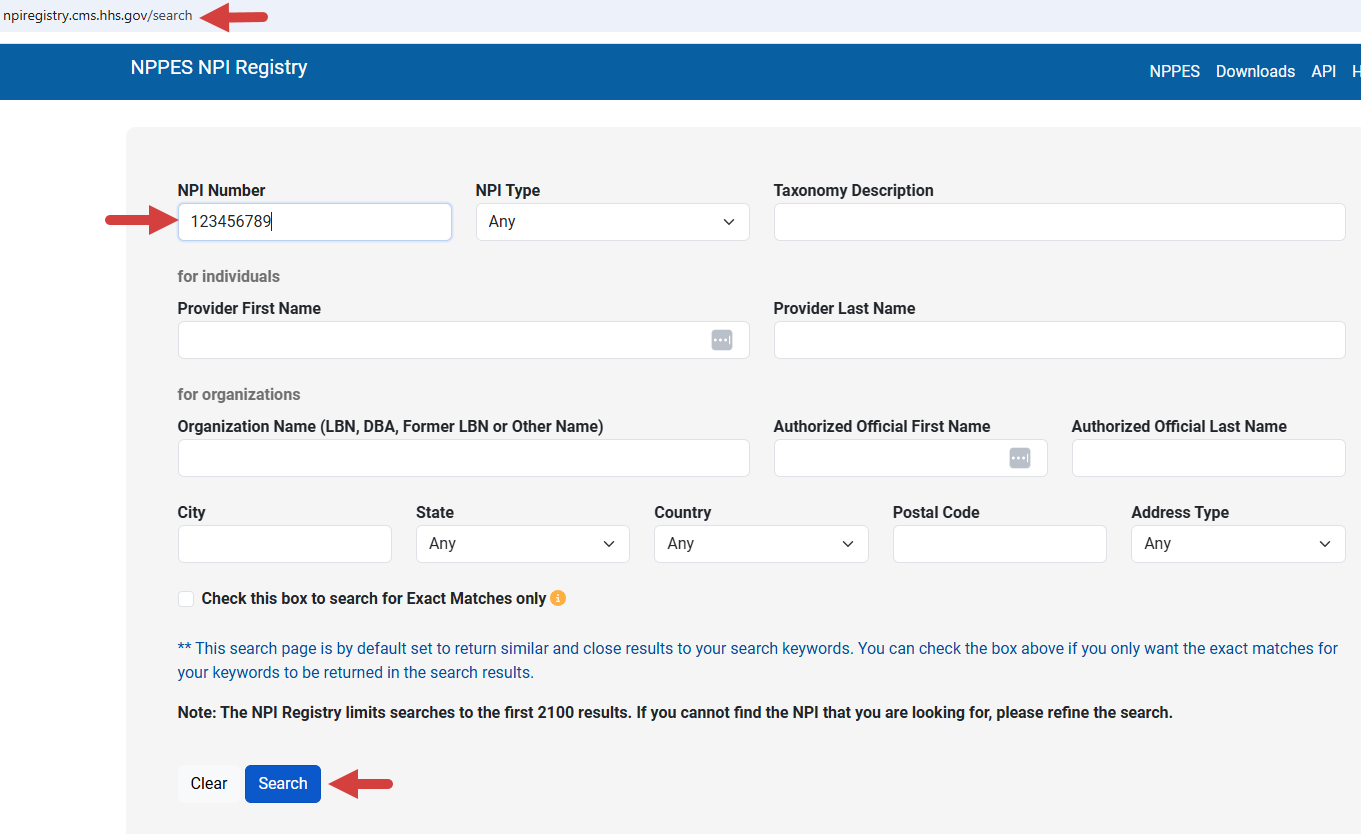Click the Search button
This screenshot has height=834, width=1361.
(x=283, y=783)
